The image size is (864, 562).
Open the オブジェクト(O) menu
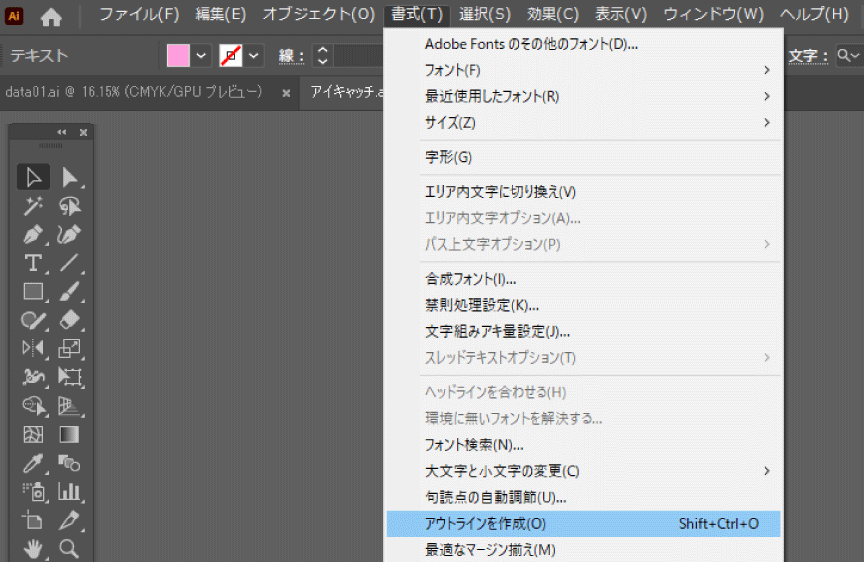[318, 14]
